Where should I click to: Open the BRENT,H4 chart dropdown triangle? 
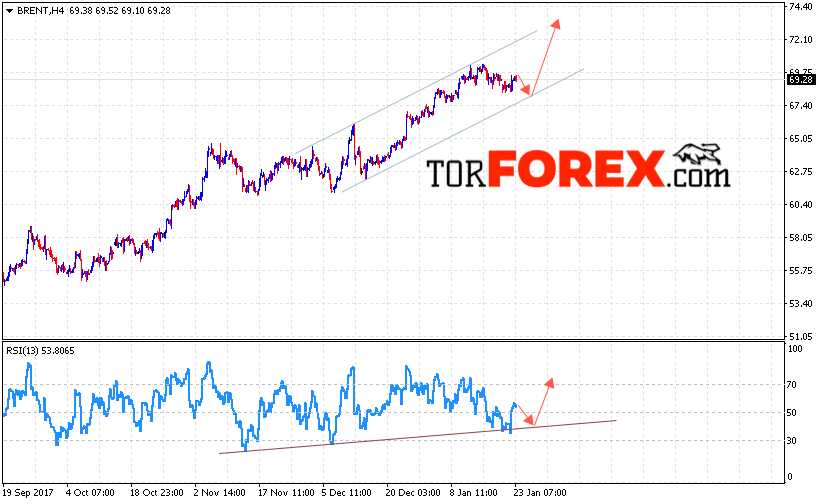(9, 11)
